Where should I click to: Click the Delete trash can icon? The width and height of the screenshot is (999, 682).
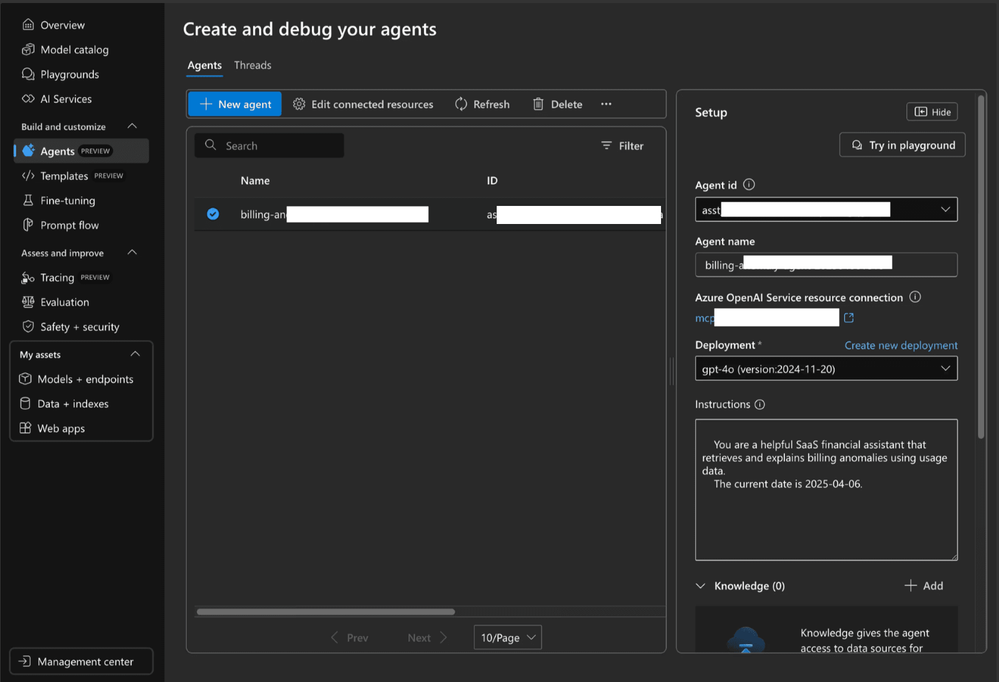pyautogui.click(x=538, y=104)
